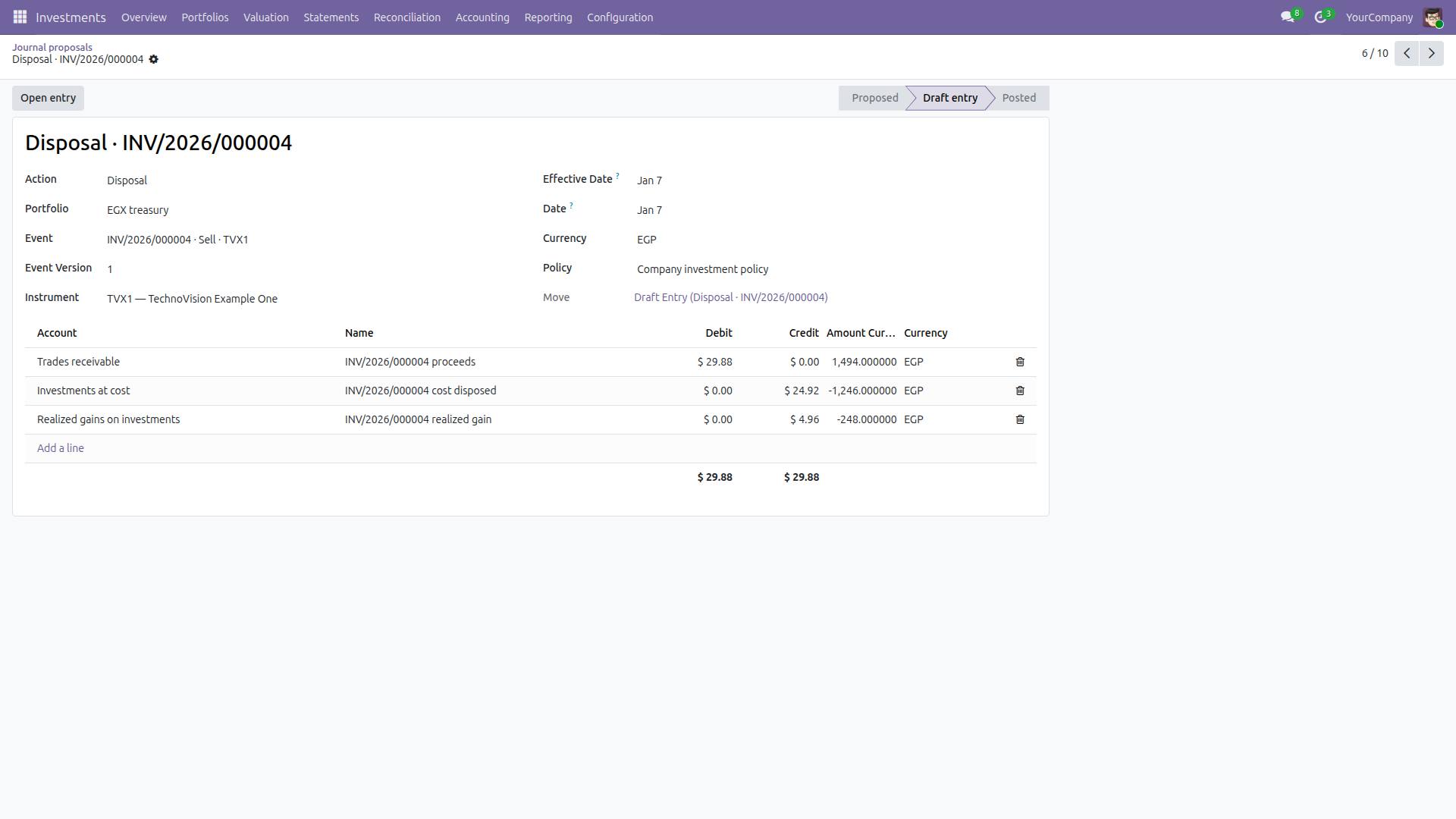Click the Investments app title
The width and height of the screenshot is (1456, 819).
point(71,17)
